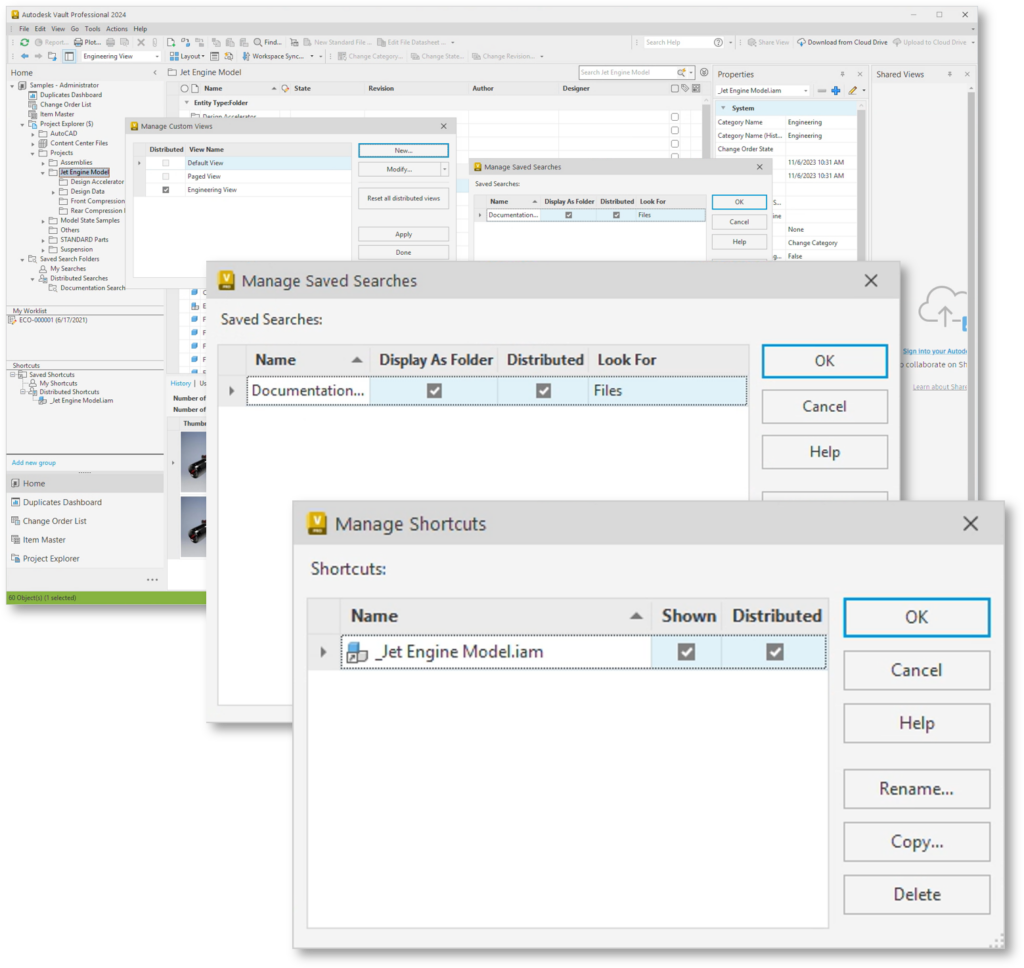Click the Layout grid icon
The image size is (1024, 968).
click(x=174, y=56)
